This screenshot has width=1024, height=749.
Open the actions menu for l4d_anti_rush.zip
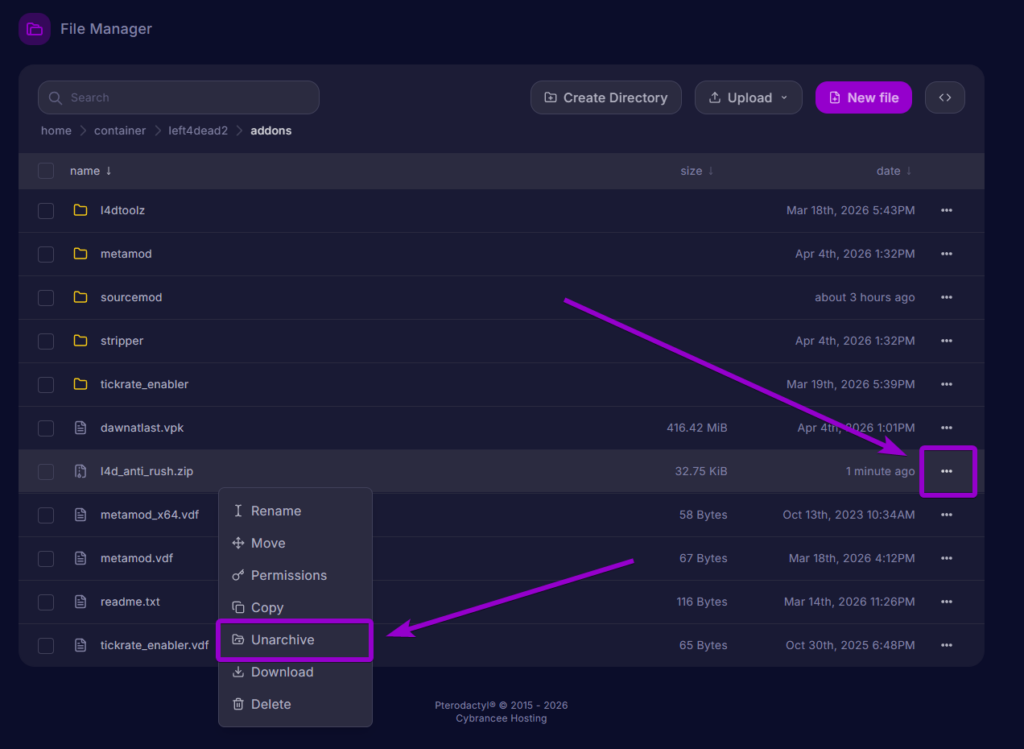(x=946, y=471)
